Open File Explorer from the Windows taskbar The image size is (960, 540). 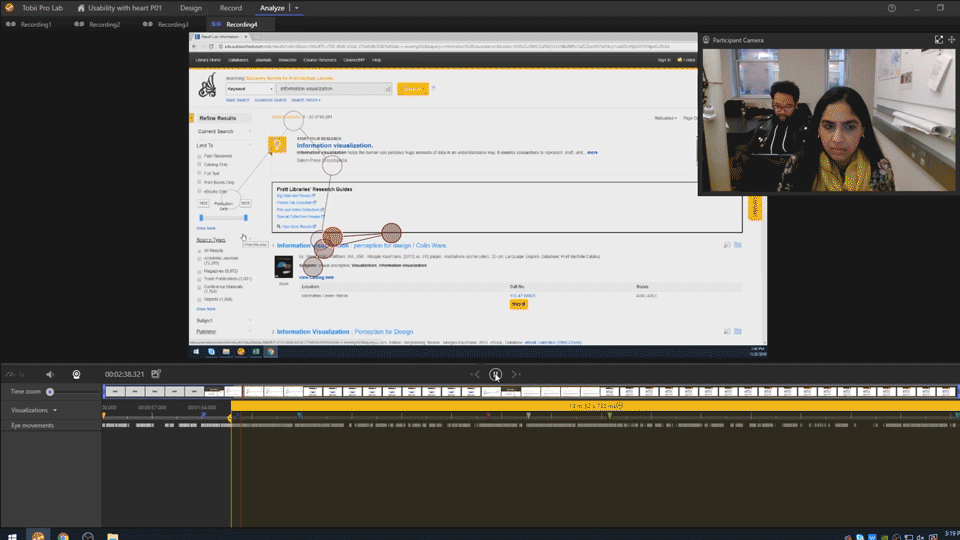click(x=113, y=536)
